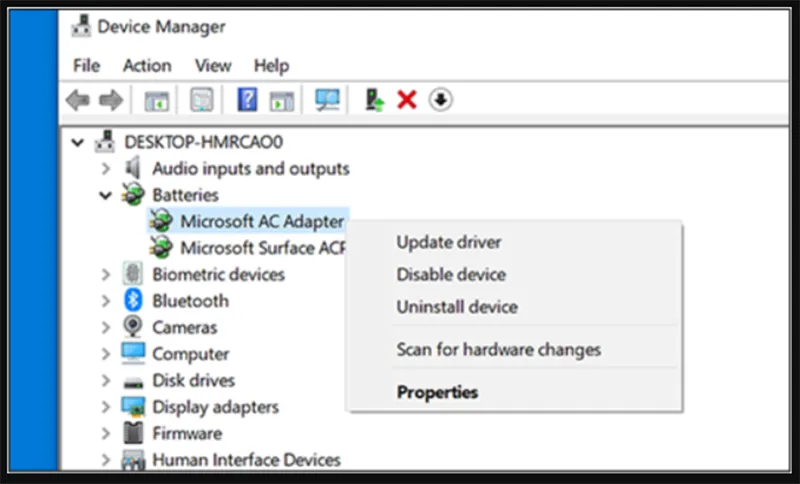Select the Microsoft AC Adapter label
The width and height of the screenshot is (800, 484).
click(x=262, y=221)
